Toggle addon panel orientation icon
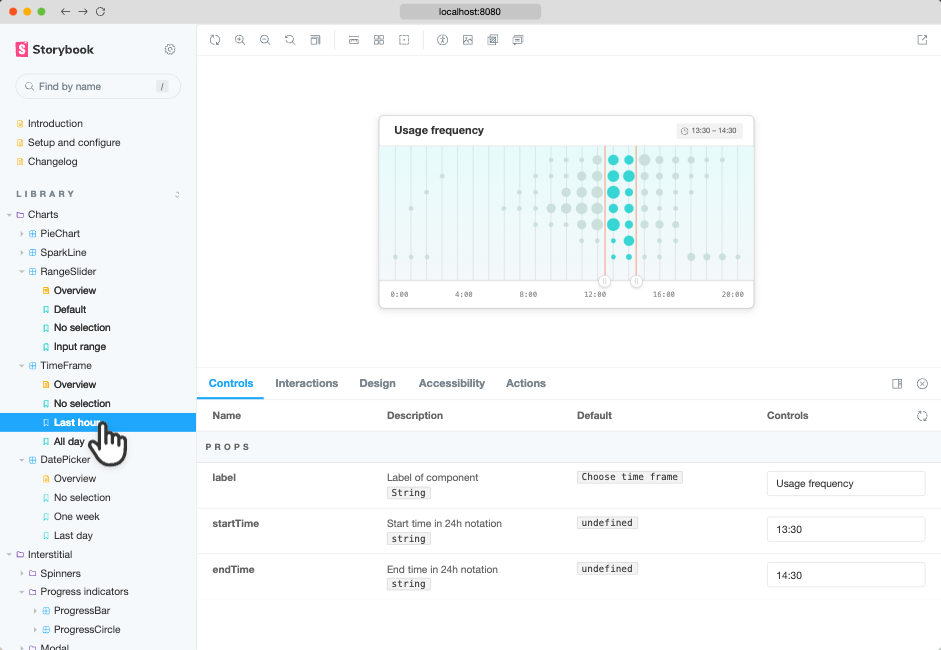Image resolution: width=941 pixels, height=650 pixels. [x=897, y=384]
